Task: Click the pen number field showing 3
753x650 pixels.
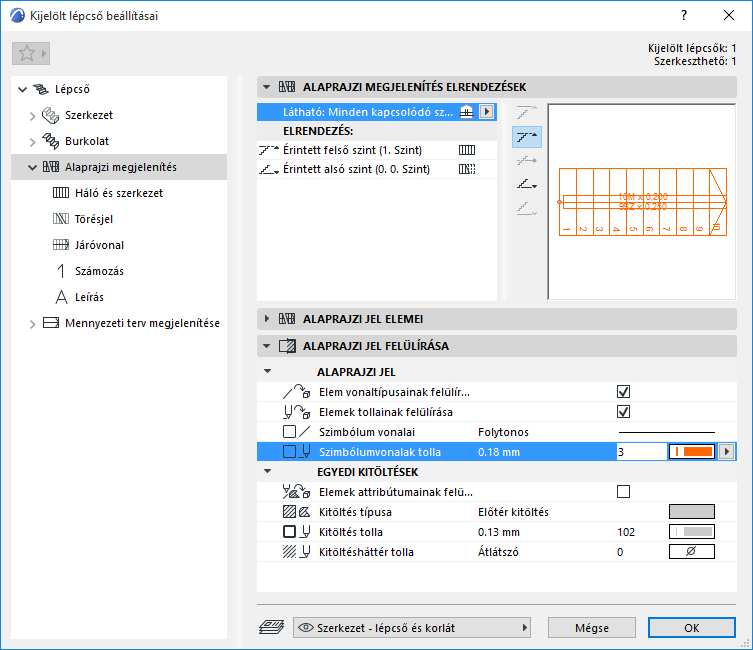Action: click(x=642, y=452)
